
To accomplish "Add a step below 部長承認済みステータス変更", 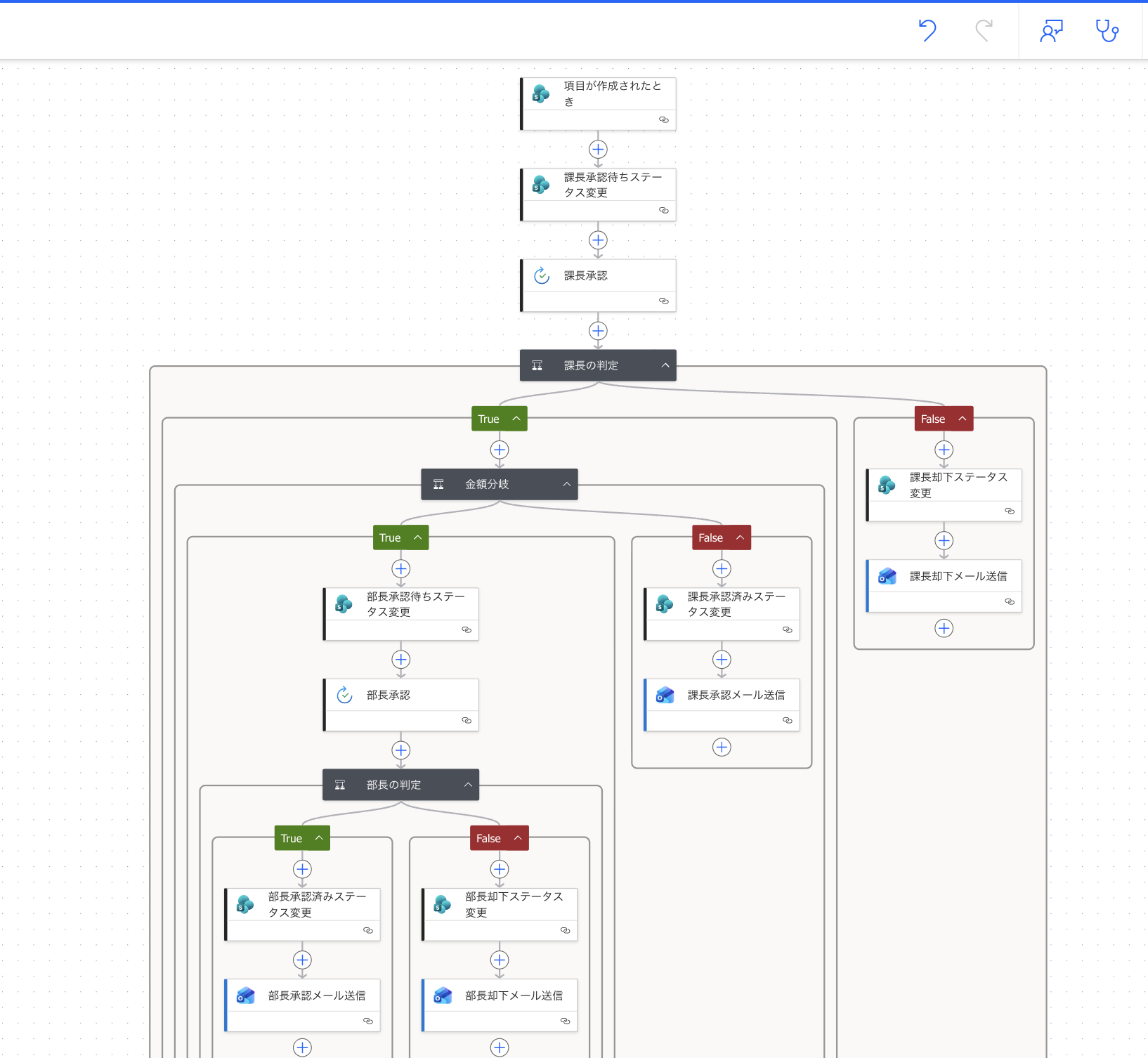I will click(x=302, y=960).
